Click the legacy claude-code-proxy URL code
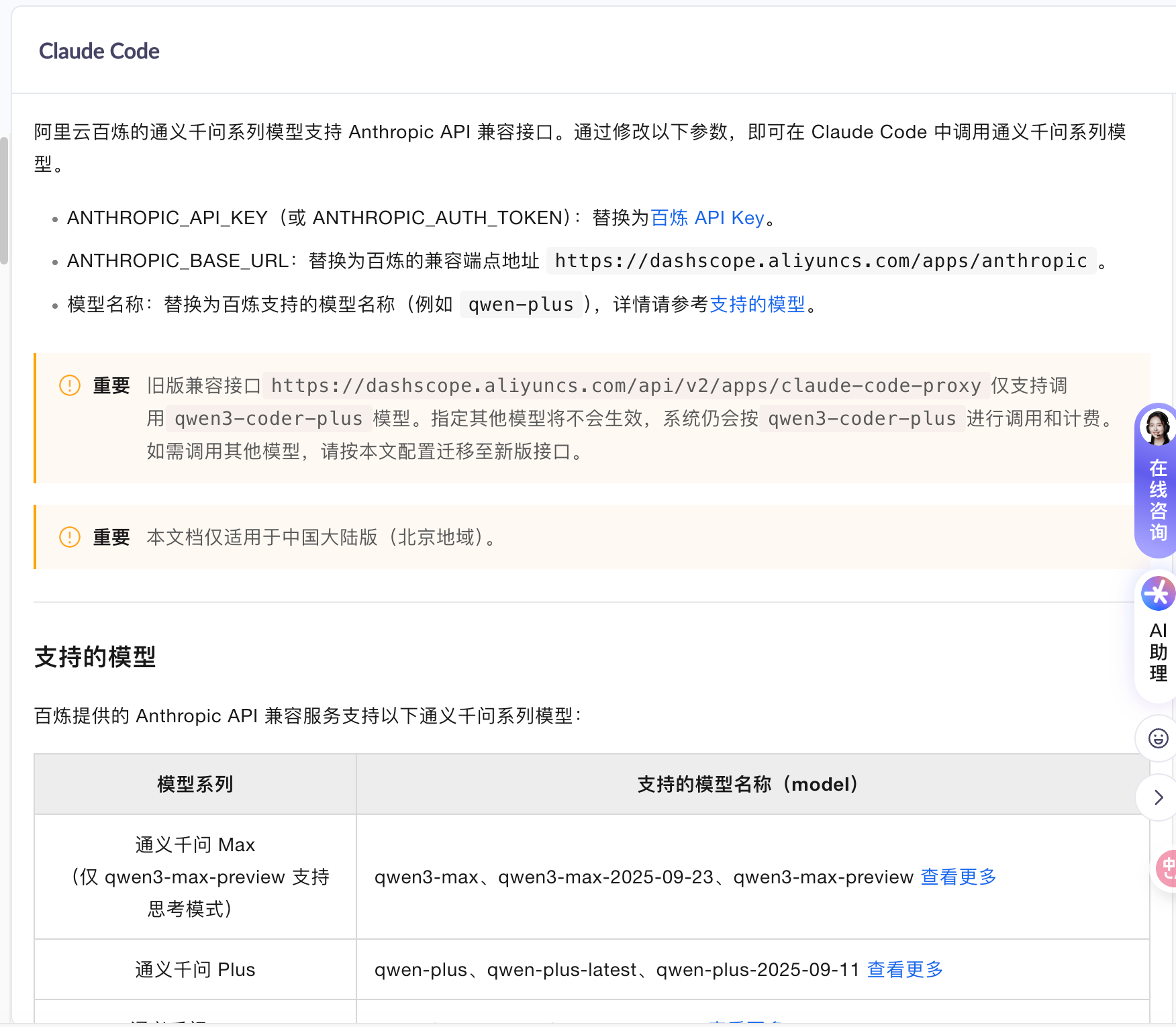The height and width of the screenshot is (1027, 1176). pos(626,385)
